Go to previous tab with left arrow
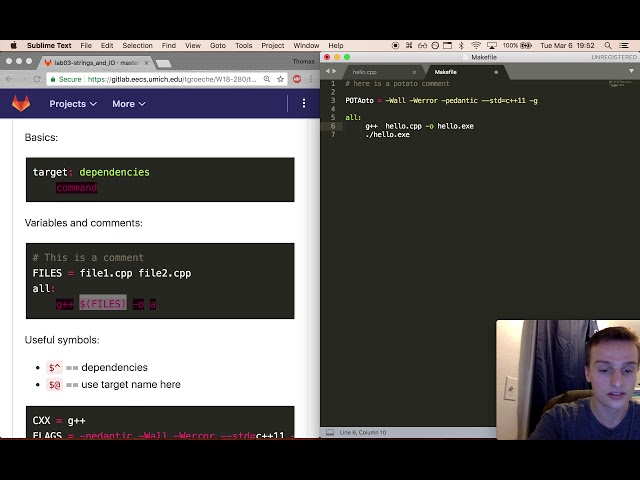 pos(327,71)
